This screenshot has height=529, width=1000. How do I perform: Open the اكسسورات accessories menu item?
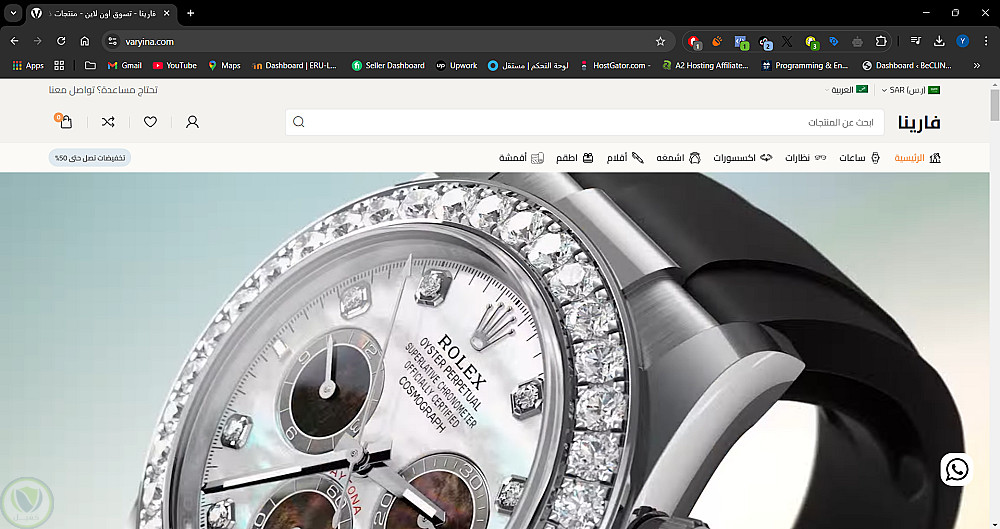coord(742,158)
